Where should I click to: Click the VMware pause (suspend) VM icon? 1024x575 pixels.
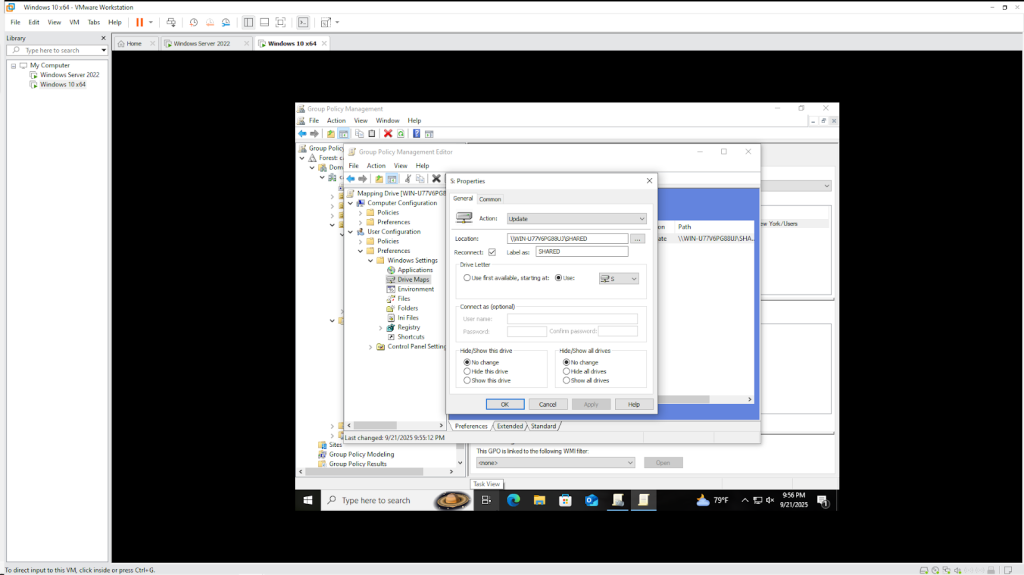point(139,22)
